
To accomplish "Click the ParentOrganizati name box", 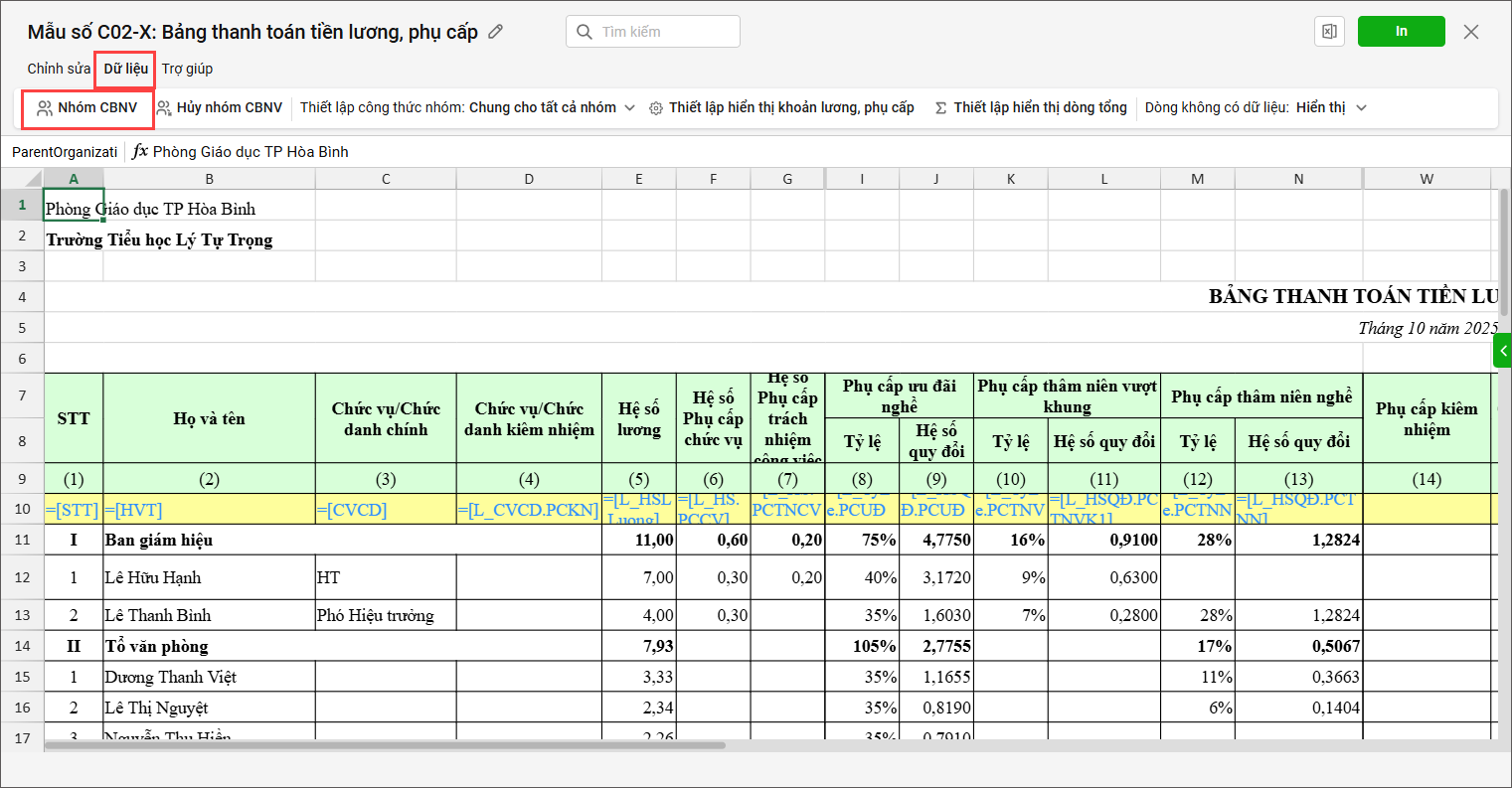I will tap(65, 152).
